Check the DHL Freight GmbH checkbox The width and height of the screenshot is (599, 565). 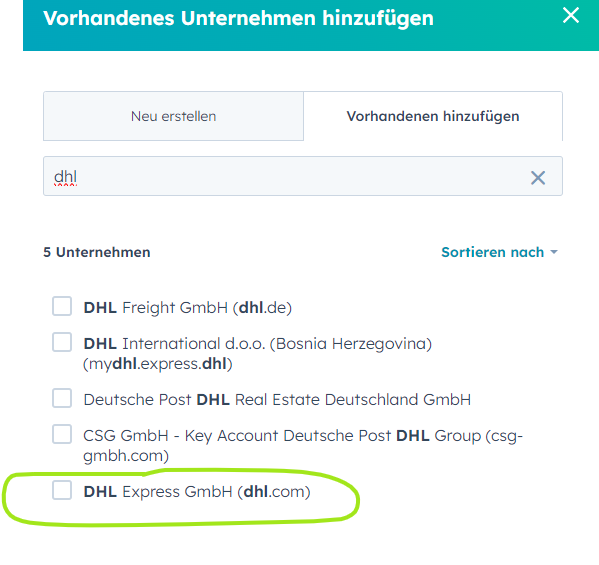pos(62,306)
